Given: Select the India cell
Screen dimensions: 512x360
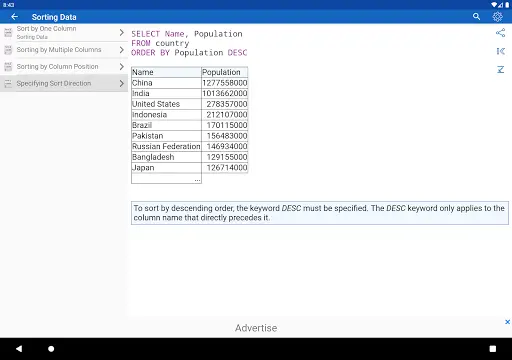Looking at the screenshot, I should (x=166, y=94).
